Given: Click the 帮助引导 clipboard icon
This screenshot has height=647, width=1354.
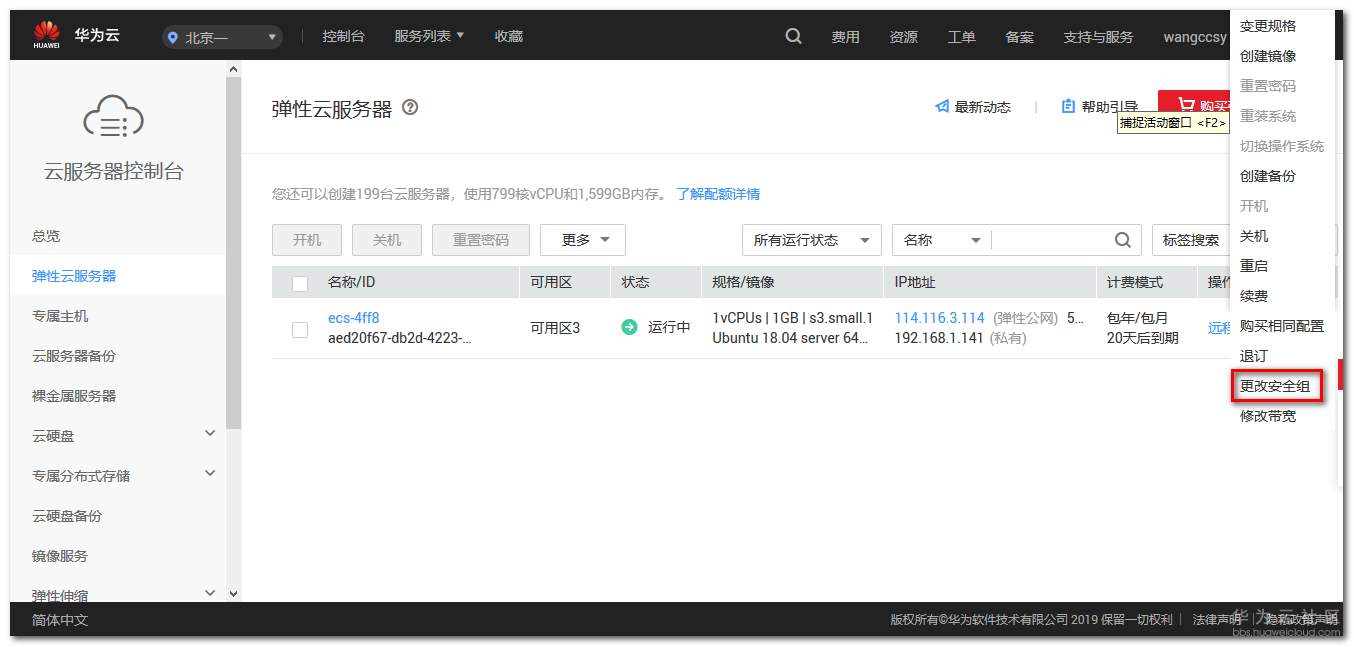Looking at the screenshot, I should (1068, 107).
